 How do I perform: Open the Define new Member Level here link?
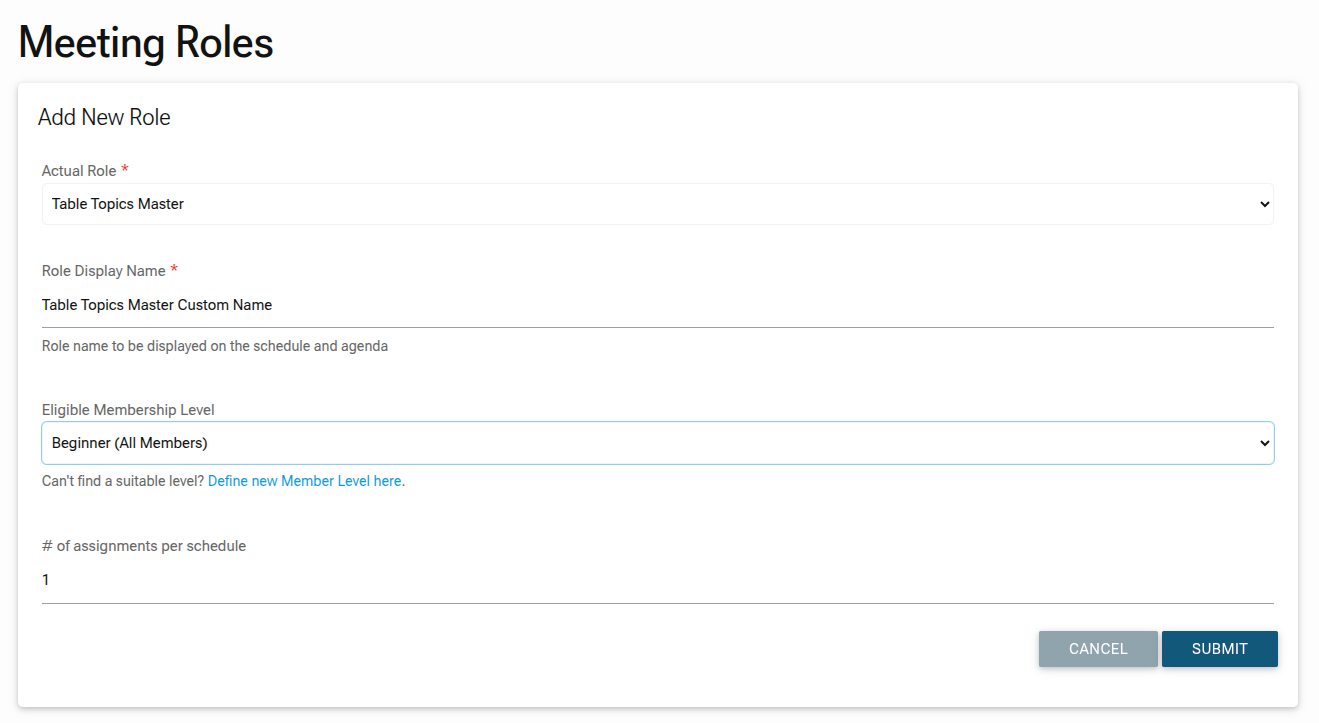(x=304, y=481)
